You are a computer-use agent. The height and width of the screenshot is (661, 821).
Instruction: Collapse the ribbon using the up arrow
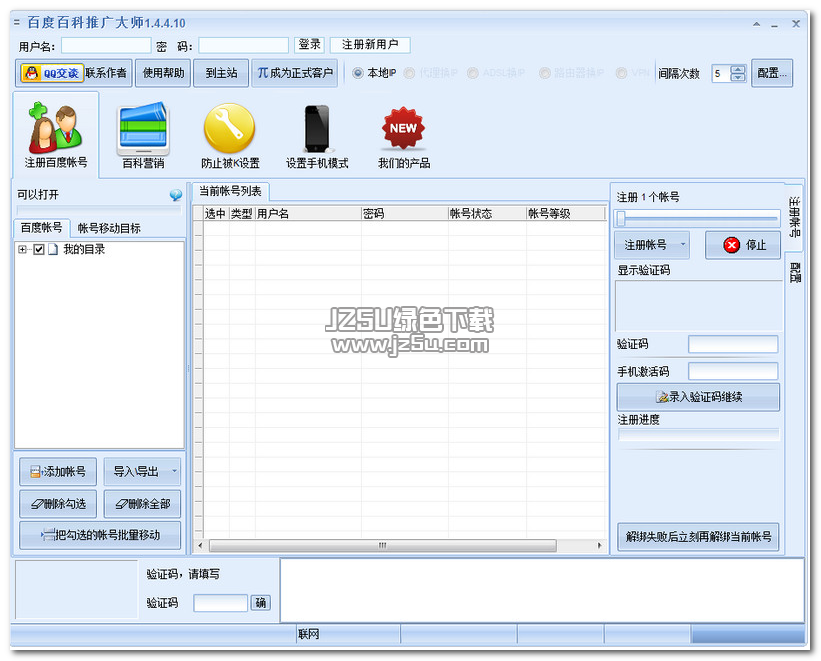(757, 24)
